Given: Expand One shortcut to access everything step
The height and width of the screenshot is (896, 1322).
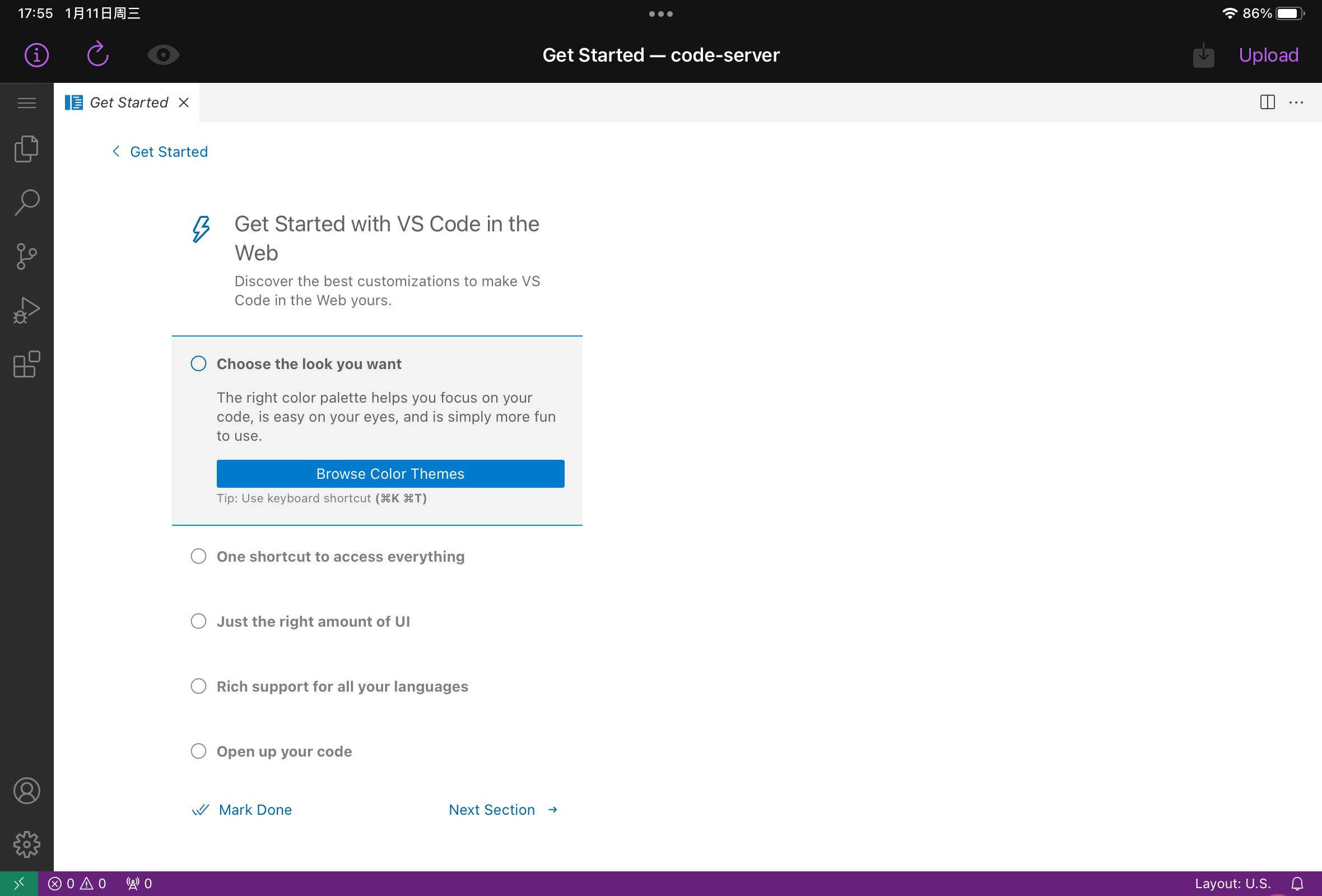Looking at the screenshot, I should point(341,557).
